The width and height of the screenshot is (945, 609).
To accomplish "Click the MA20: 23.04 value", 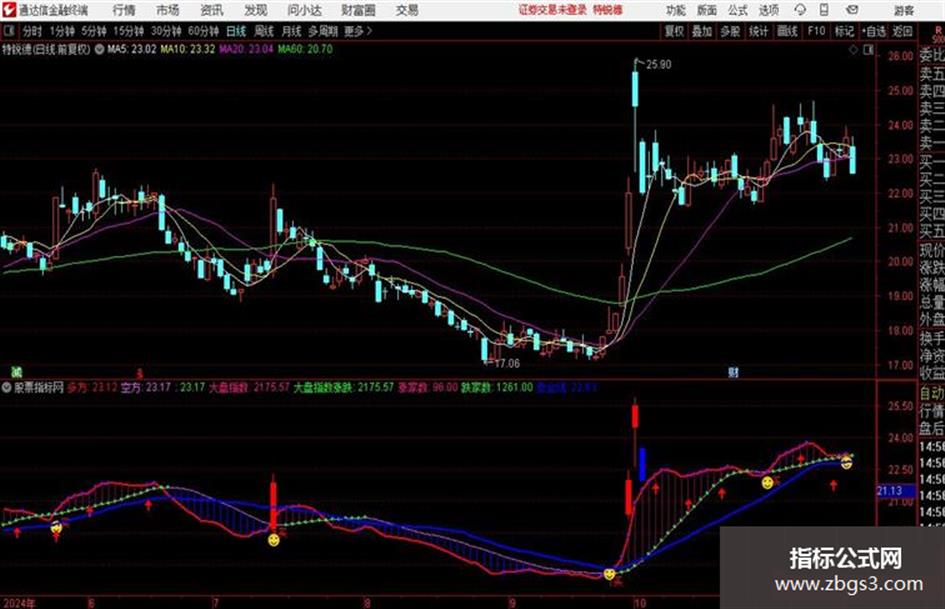I will click(x=246, y=49).
